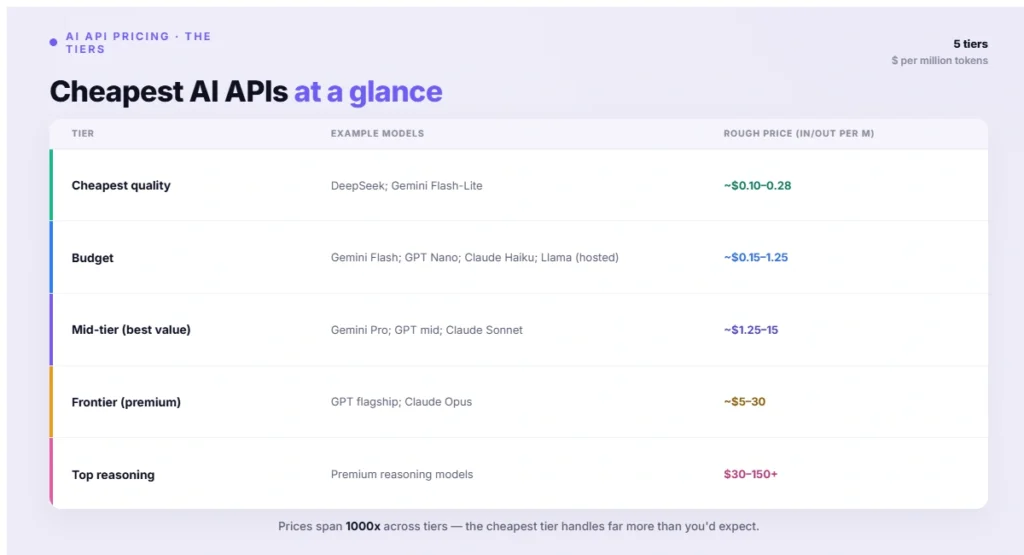Click 'DeepSeek; Gemini Flash-Lite' models cell
The image size is (1024, 555).
407,185
